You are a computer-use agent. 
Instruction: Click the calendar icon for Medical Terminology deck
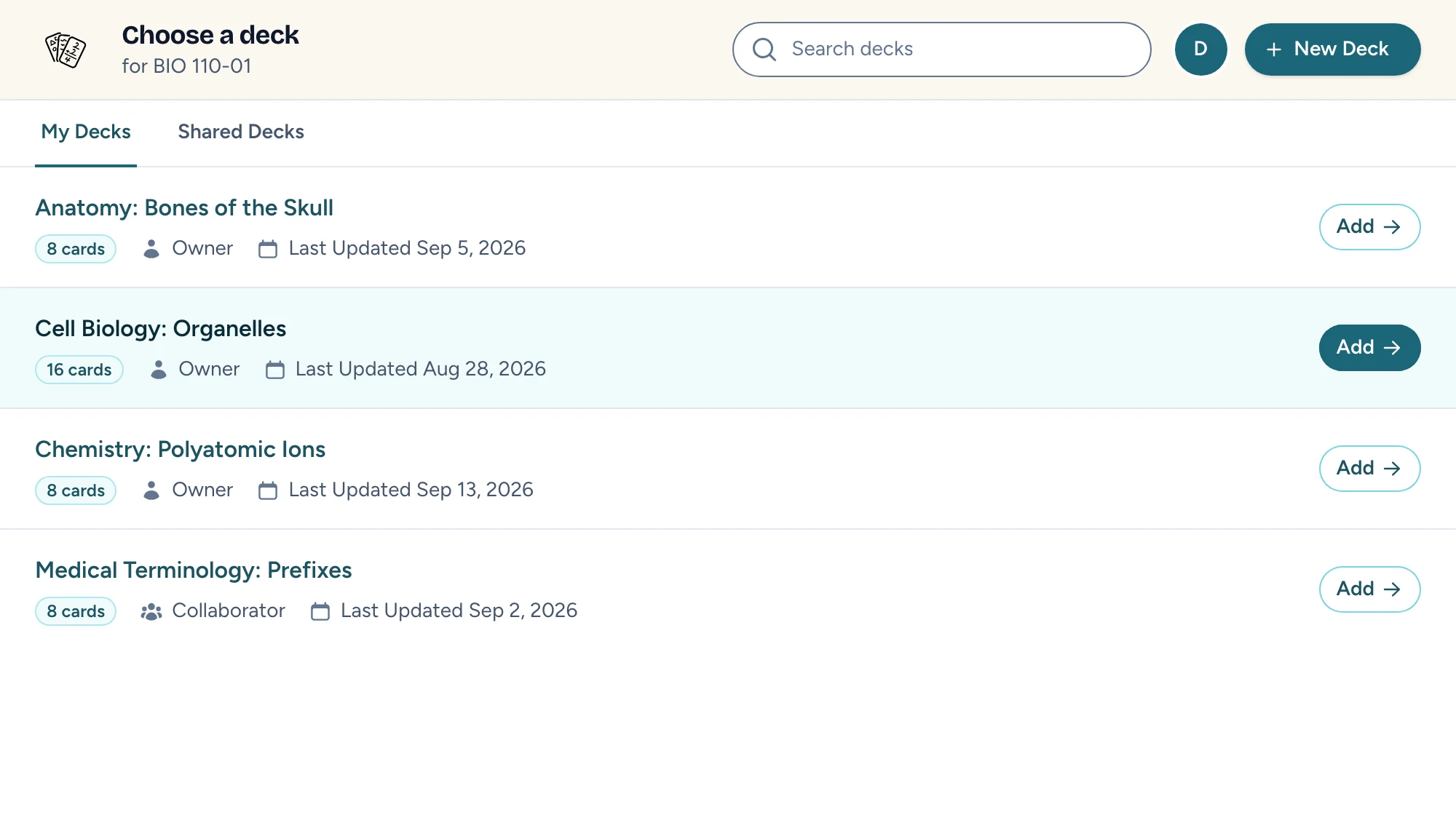[320, 611]
